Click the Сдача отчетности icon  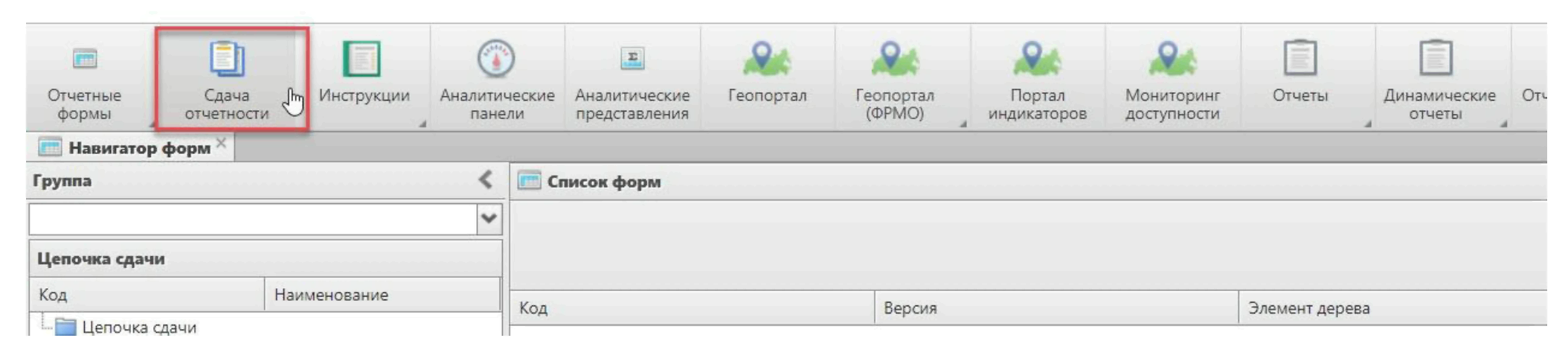tap(226, 60)
